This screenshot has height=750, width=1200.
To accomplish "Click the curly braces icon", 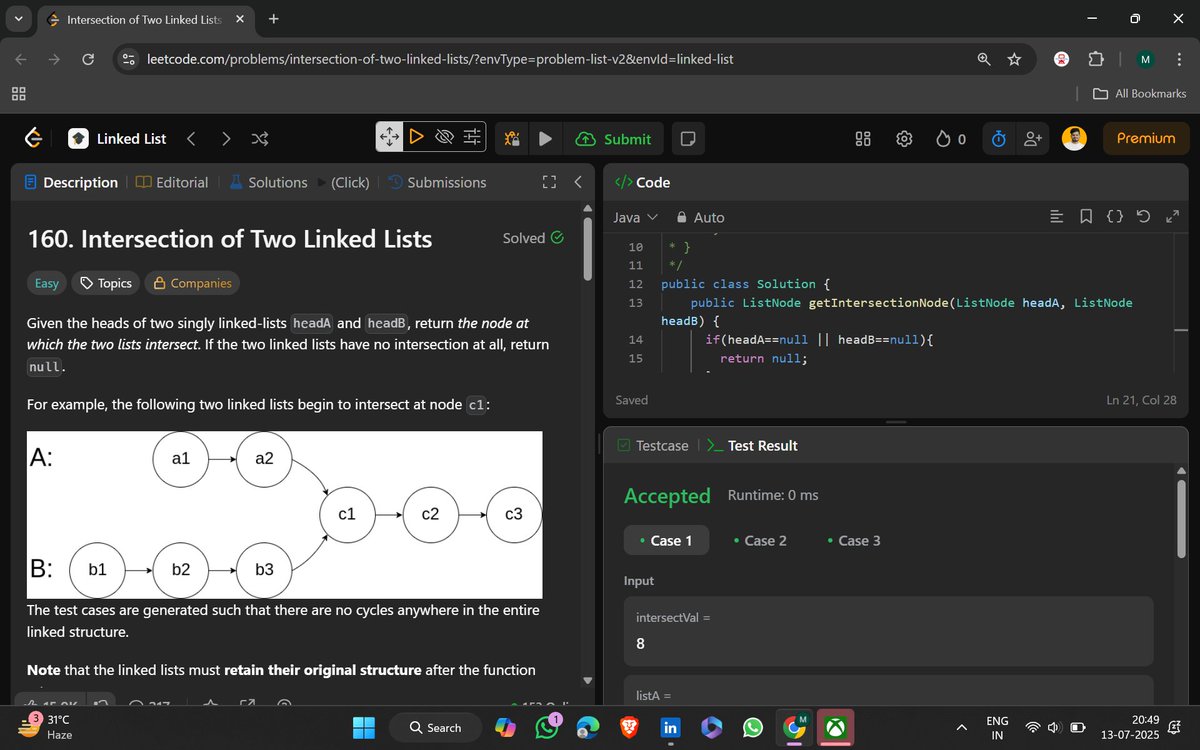I will [x=1116, y=217].
